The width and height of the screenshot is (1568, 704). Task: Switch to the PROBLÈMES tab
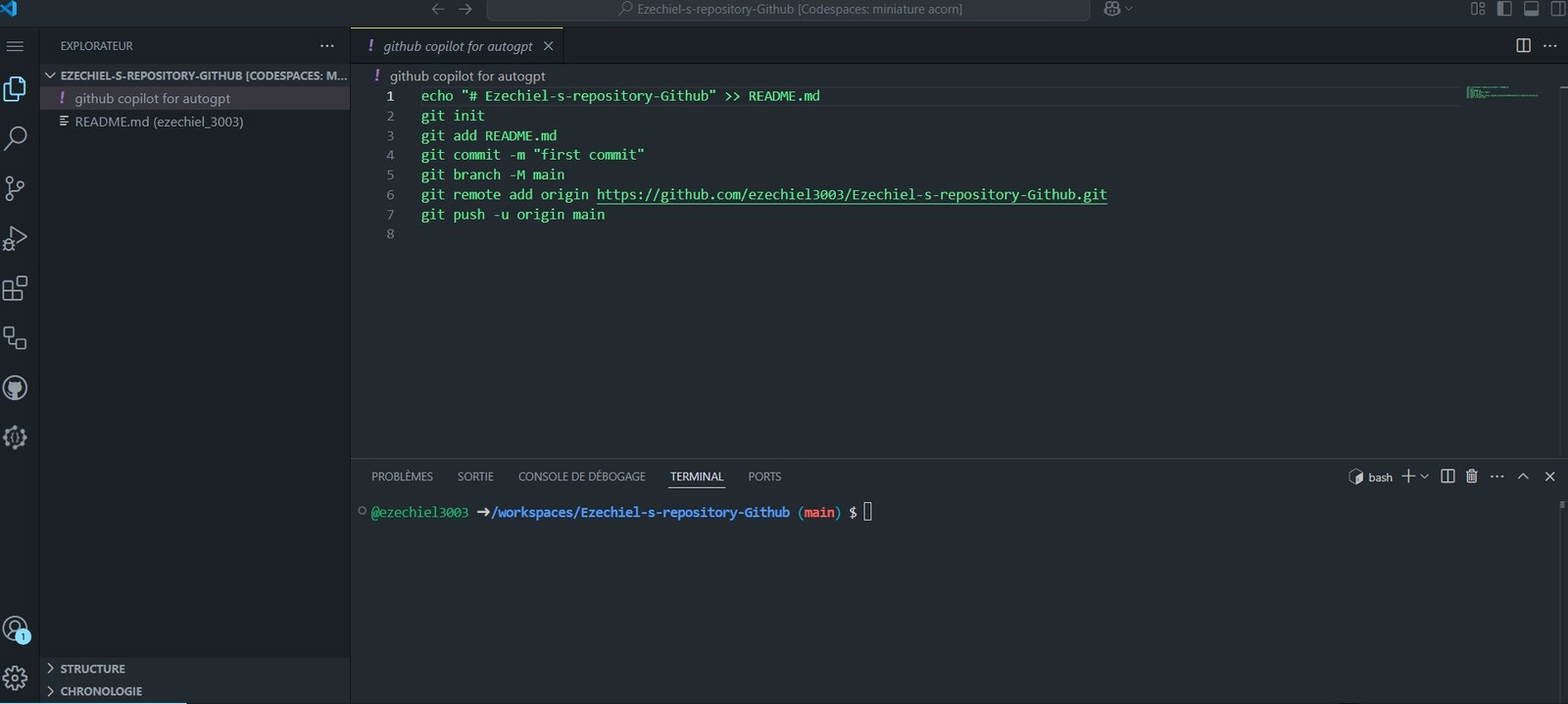(402, 477)
